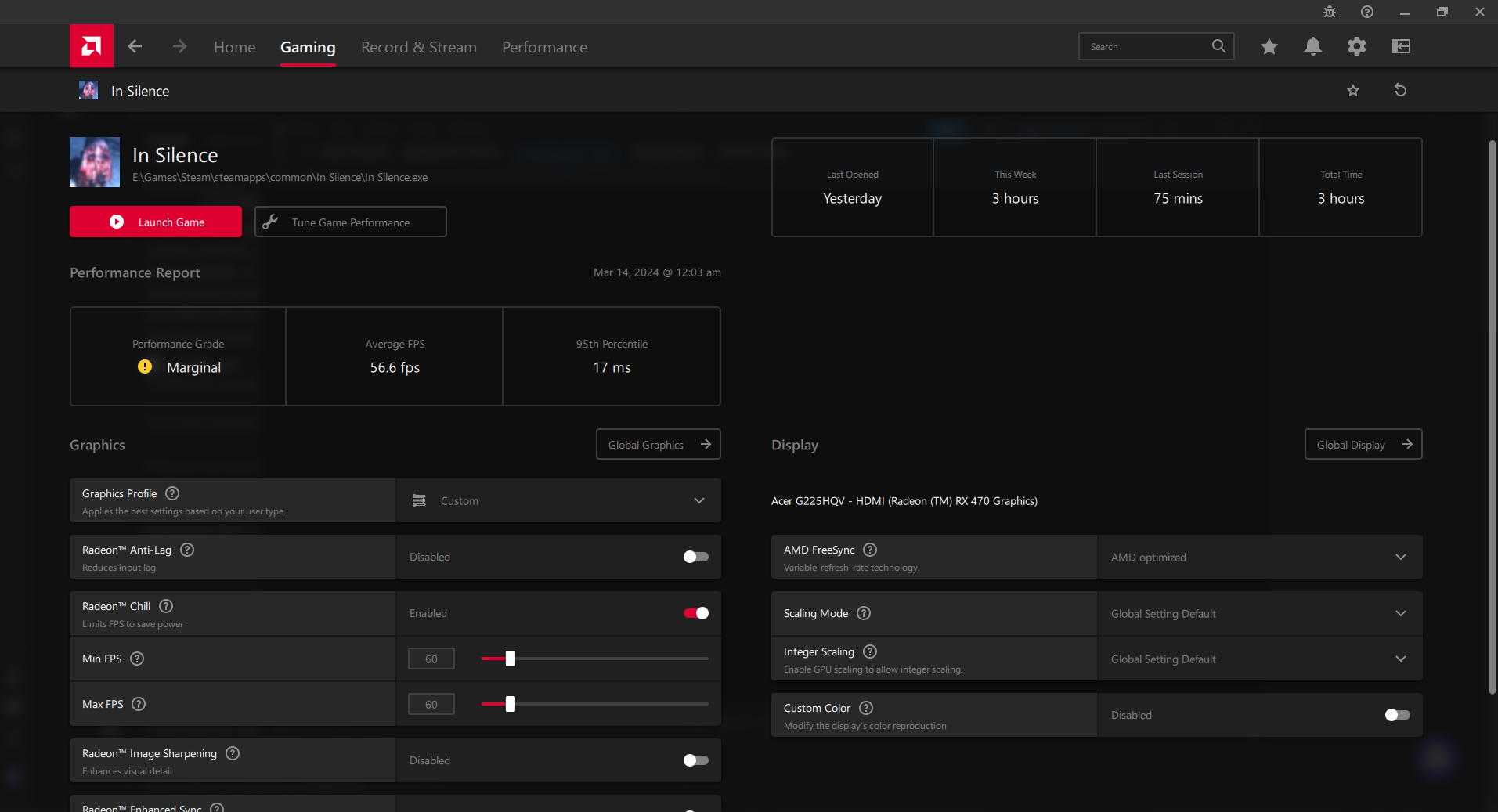The height and width of the screenshot is (812, 1498).
Task: Adjust the Max FPS slider handle
Action: [x=511, y=704]
